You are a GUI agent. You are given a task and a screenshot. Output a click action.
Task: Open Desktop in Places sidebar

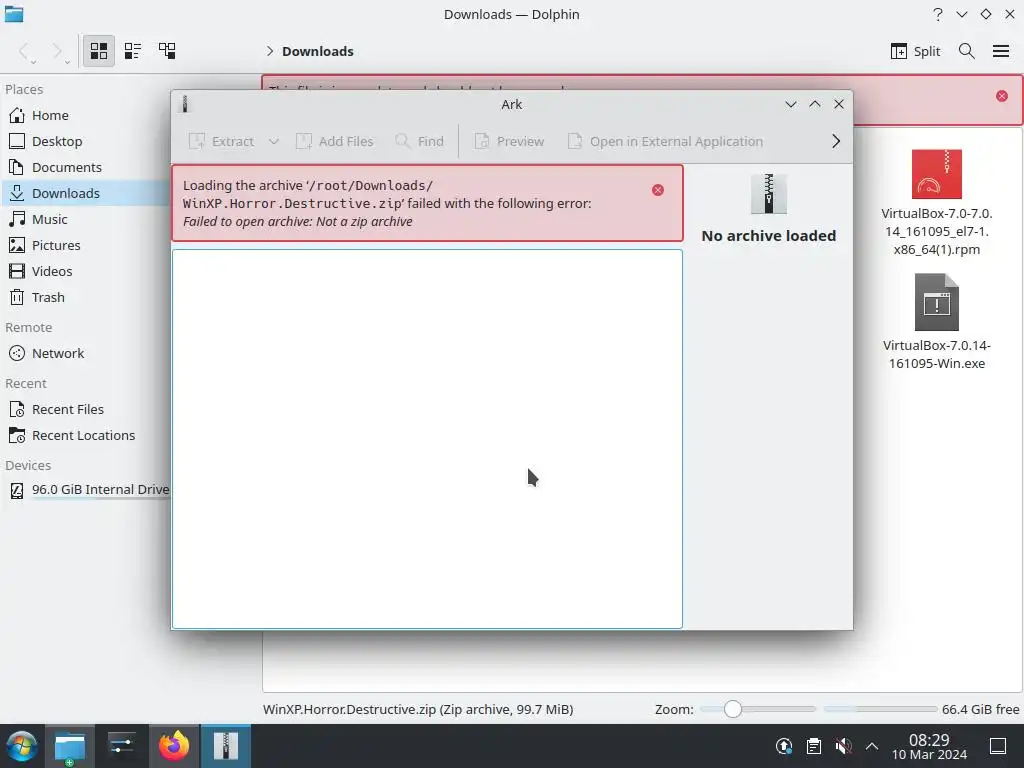pos(85,142)
